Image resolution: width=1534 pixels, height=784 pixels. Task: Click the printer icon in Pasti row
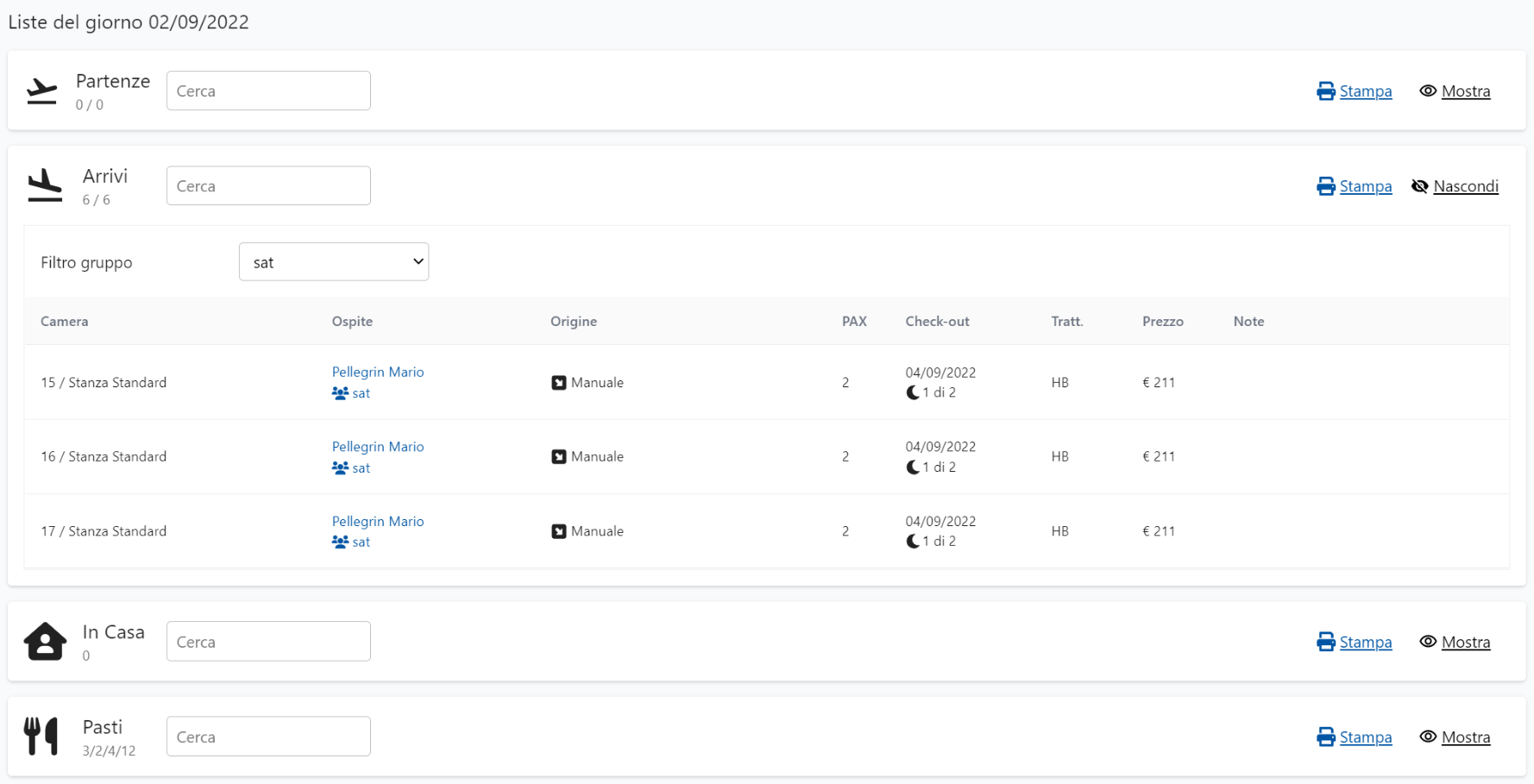click(1325, 737)
